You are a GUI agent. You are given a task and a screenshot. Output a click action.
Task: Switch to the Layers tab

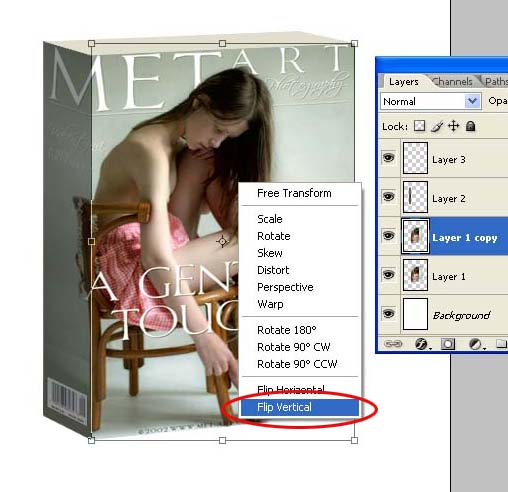(403, 82)
